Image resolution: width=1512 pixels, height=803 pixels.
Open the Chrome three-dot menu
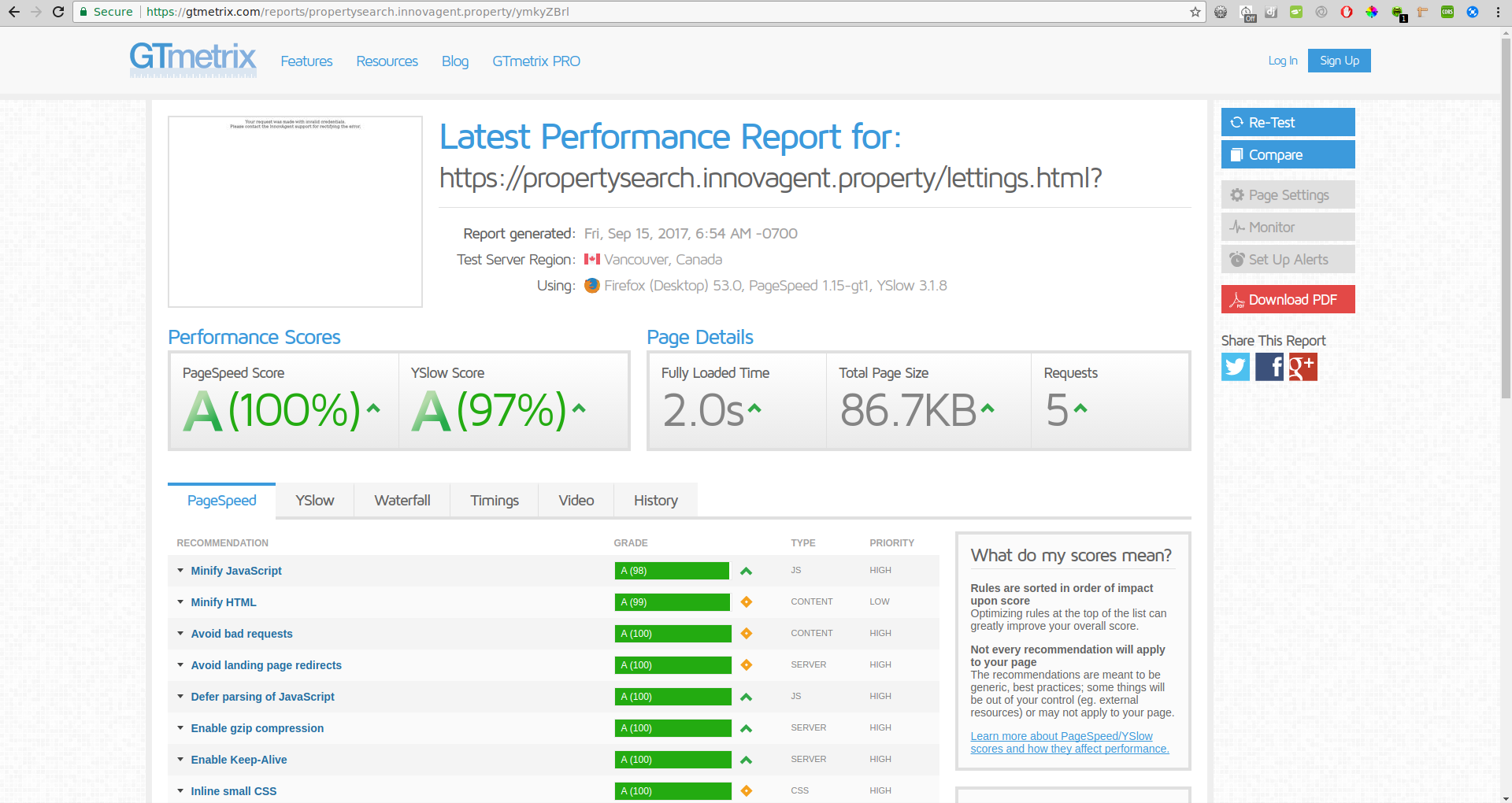[x=1498, y=12]
